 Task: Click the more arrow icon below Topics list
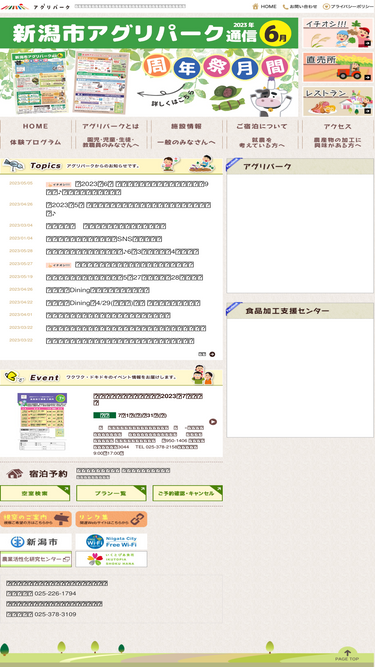(212, 354)
